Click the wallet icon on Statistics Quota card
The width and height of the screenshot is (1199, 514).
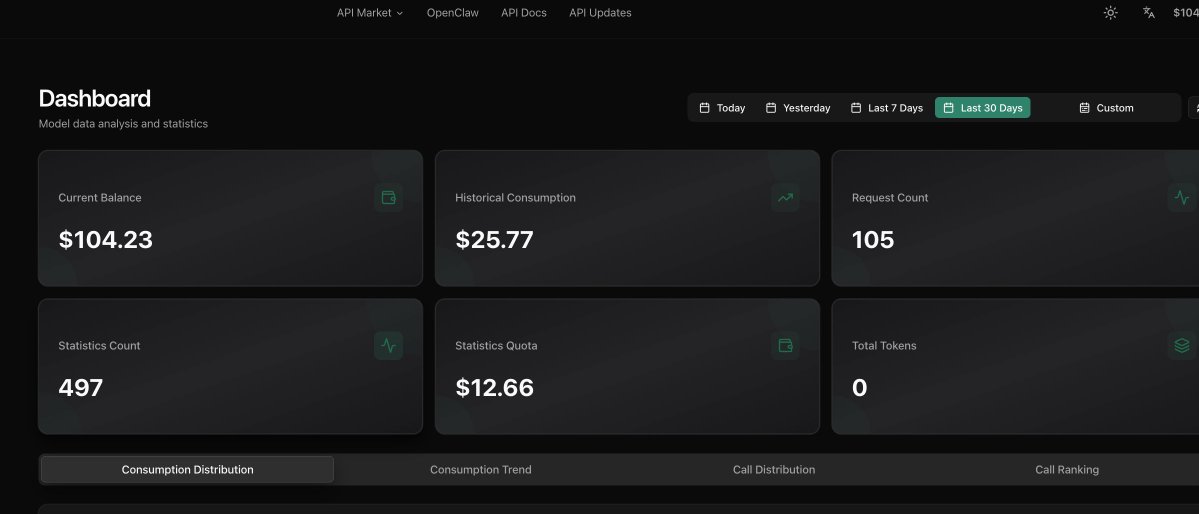(785, 346)
